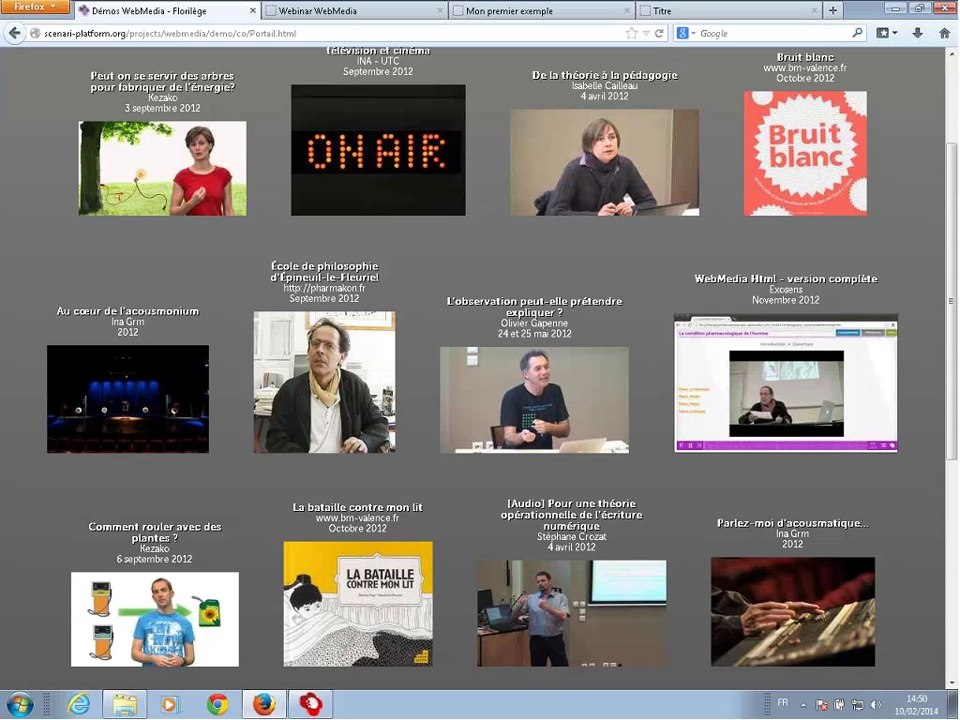Show hidden tray icons arrow
This screenshot has width=960, height=720.
[x=803, y=705]
